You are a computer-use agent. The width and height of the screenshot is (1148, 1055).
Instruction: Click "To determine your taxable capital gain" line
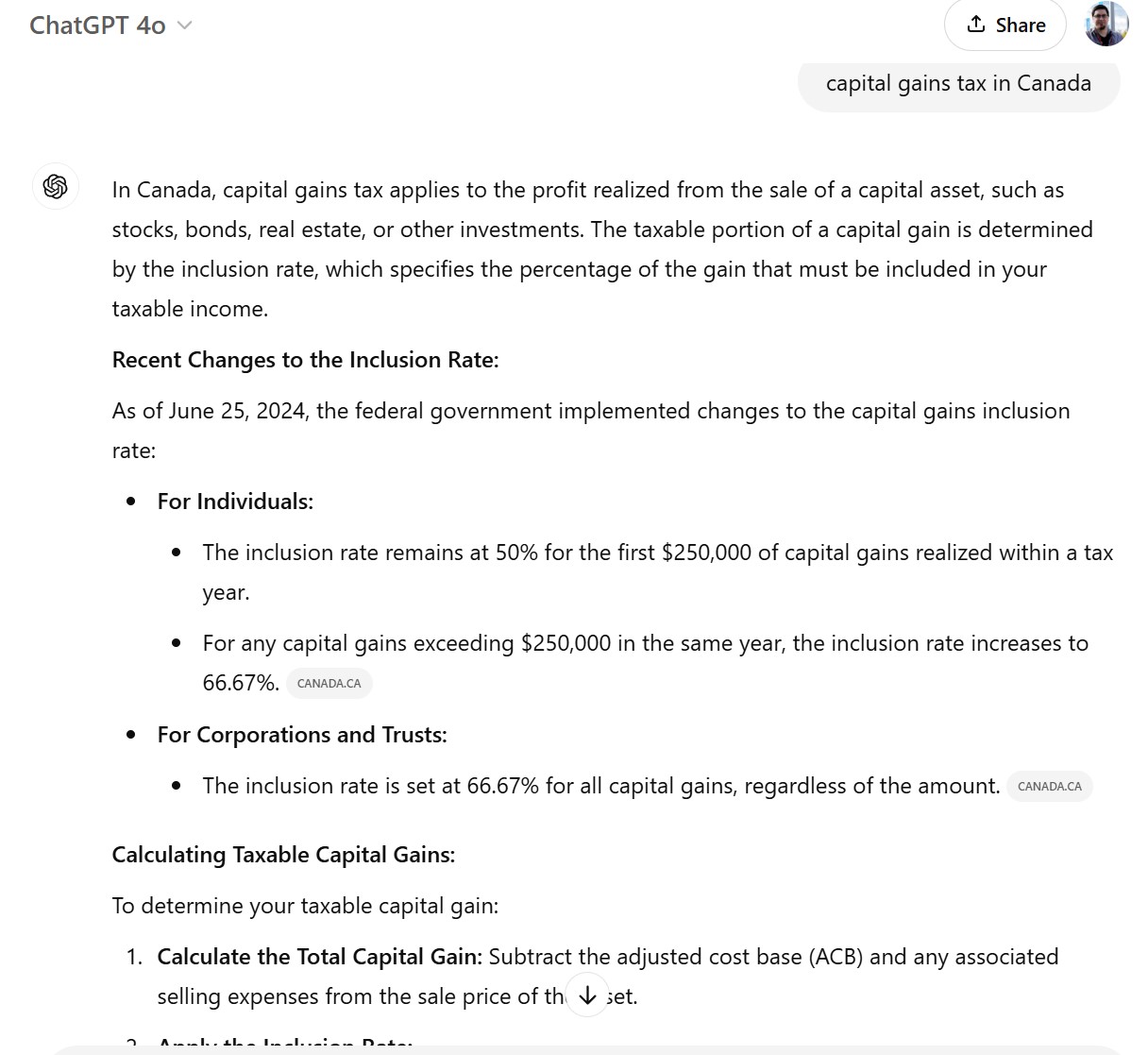[x=305, y=906]
